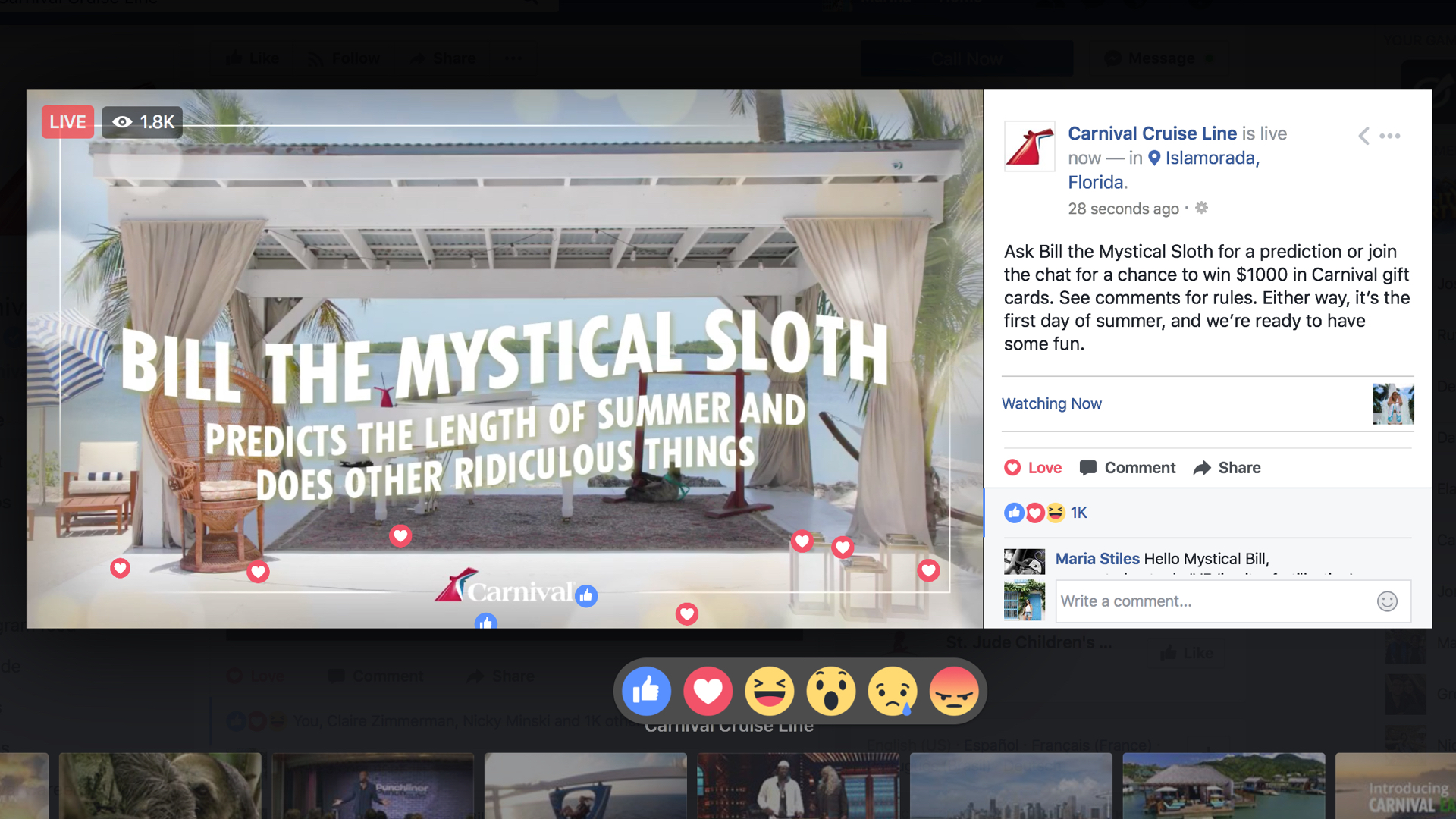1456x819 pixels.
Task: Open Maria Stiles commenter profile
Action: [1097, 559]
